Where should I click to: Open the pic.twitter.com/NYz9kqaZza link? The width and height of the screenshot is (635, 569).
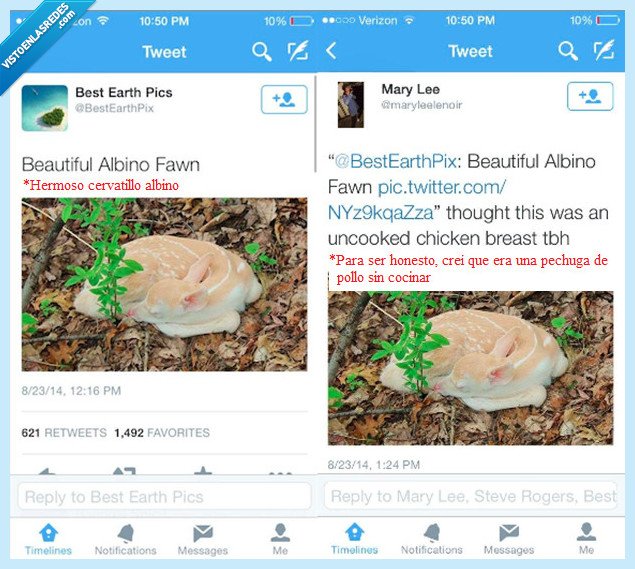(417, 200)
